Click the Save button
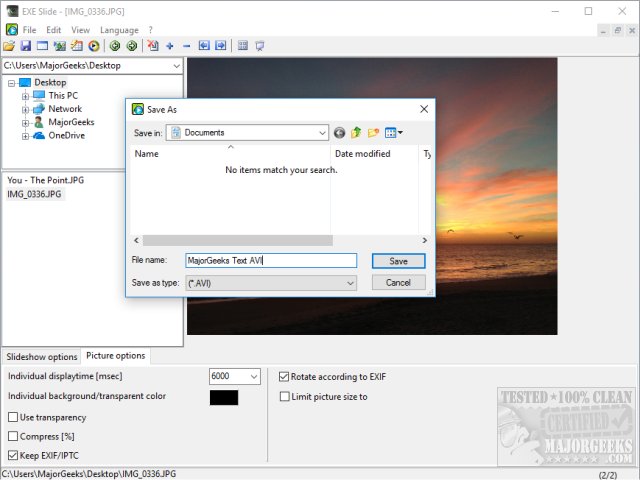640x480 pixels. pyautogui.click(x=398, y=261)
